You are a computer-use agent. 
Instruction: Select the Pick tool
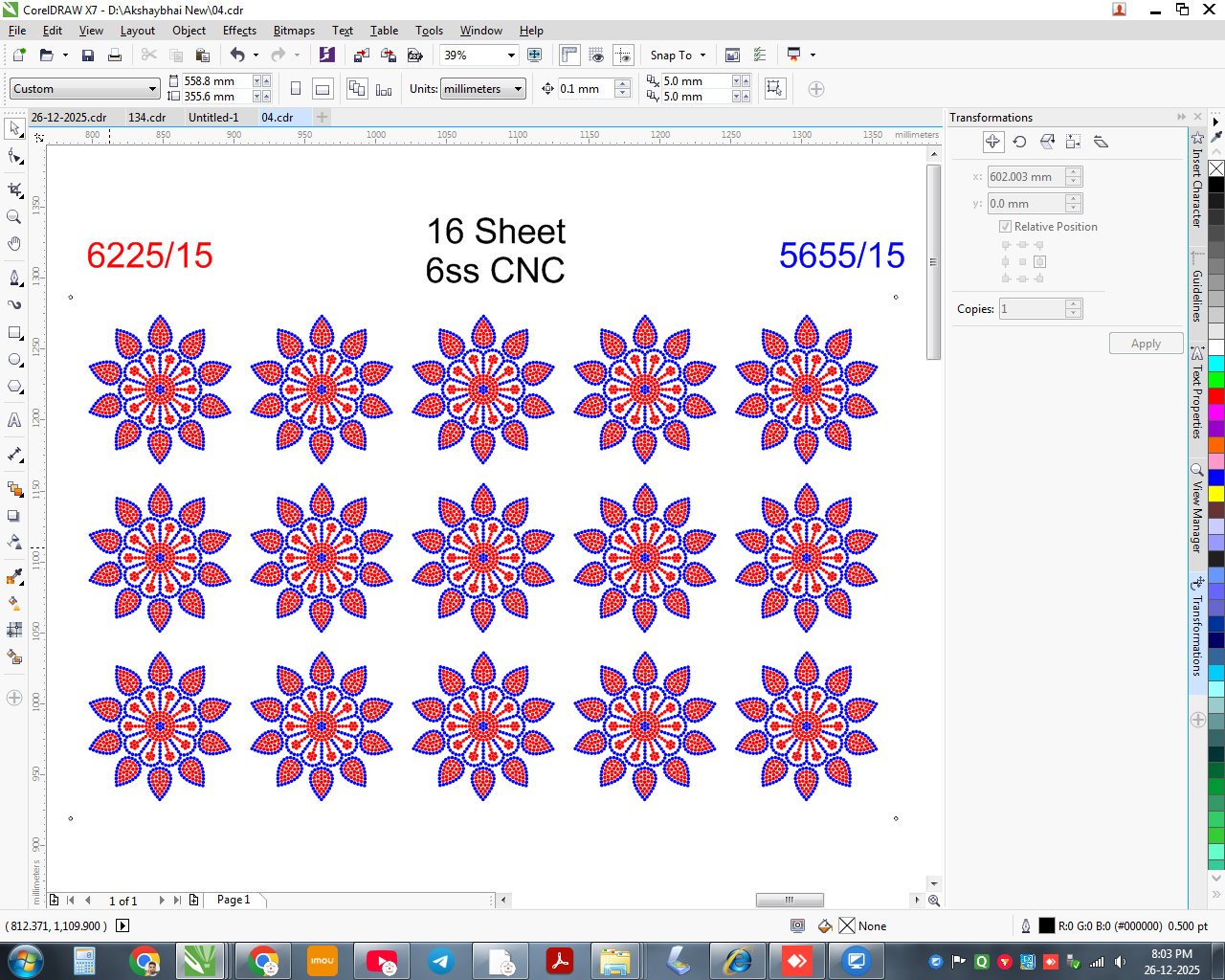[14, 128]
